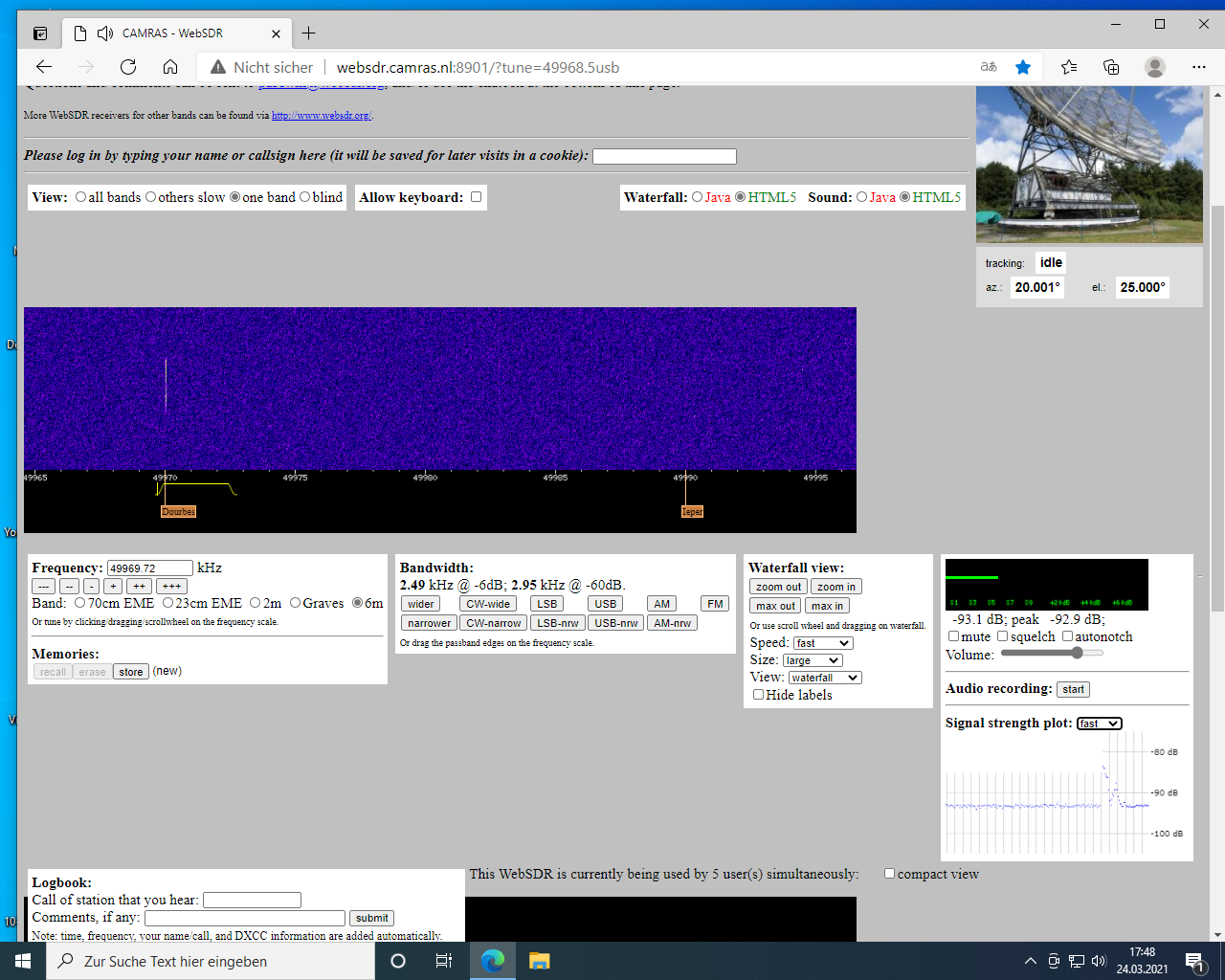Screen dimensions: 1225x980
Task: Show hidden system tray icons
Action: point(1030,961)
